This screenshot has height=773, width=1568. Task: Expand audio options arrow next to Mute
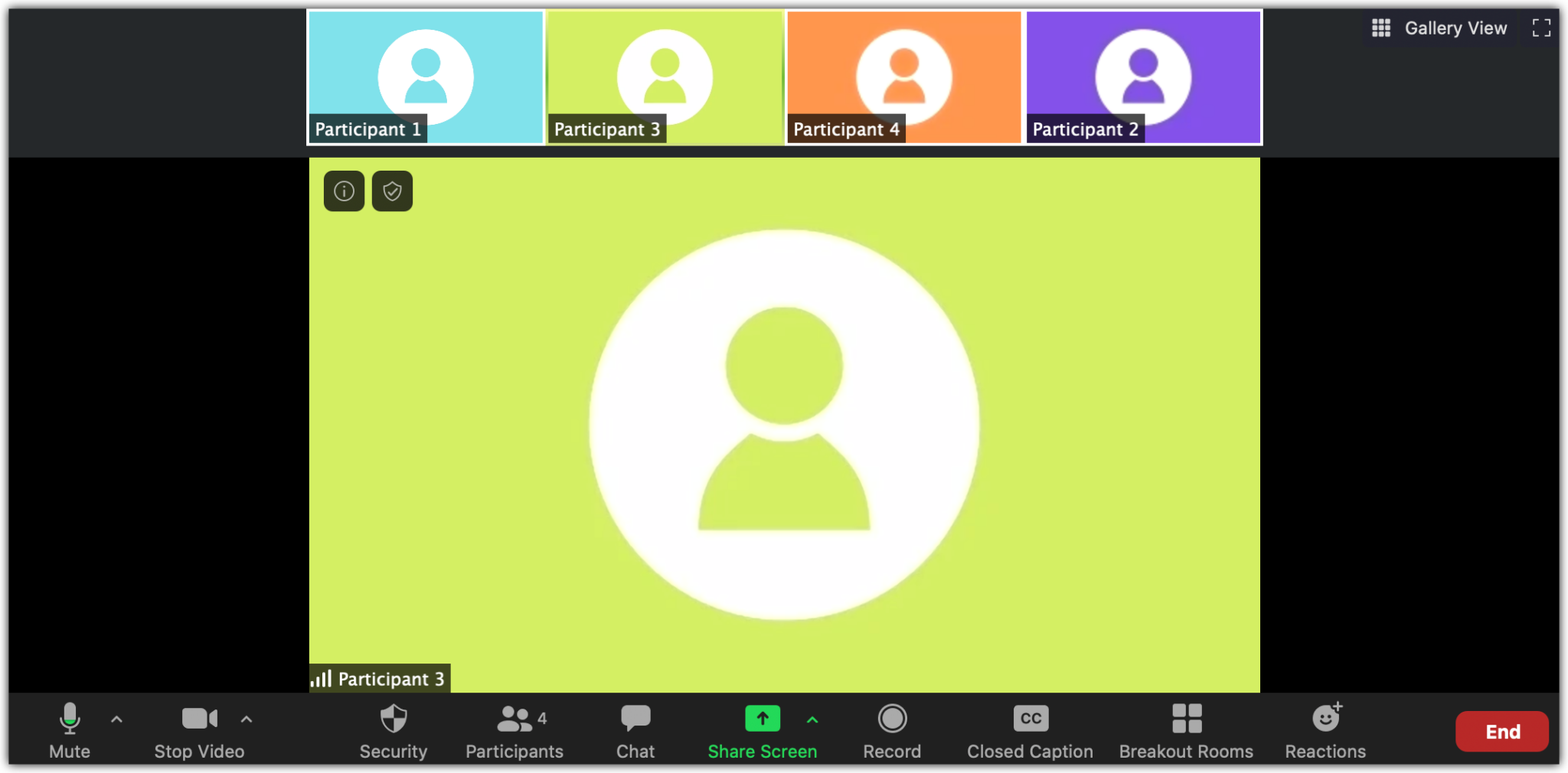pos(116,719)
